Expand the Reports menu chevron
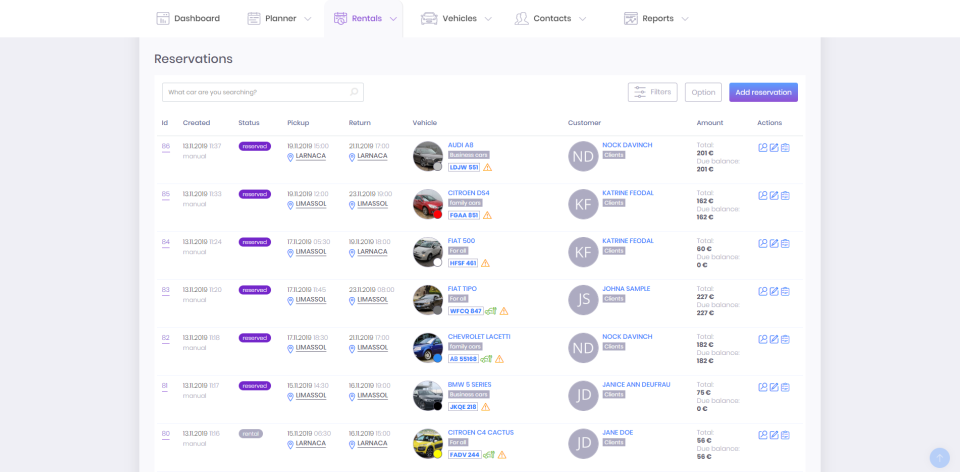The width and height of the screenshot is (960, 472). click(684, 19)
